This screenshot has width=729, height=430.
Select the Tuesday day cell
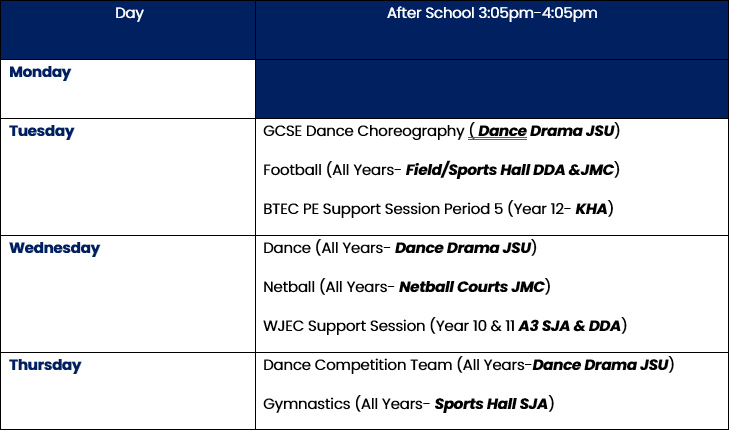tap(128, 177)
